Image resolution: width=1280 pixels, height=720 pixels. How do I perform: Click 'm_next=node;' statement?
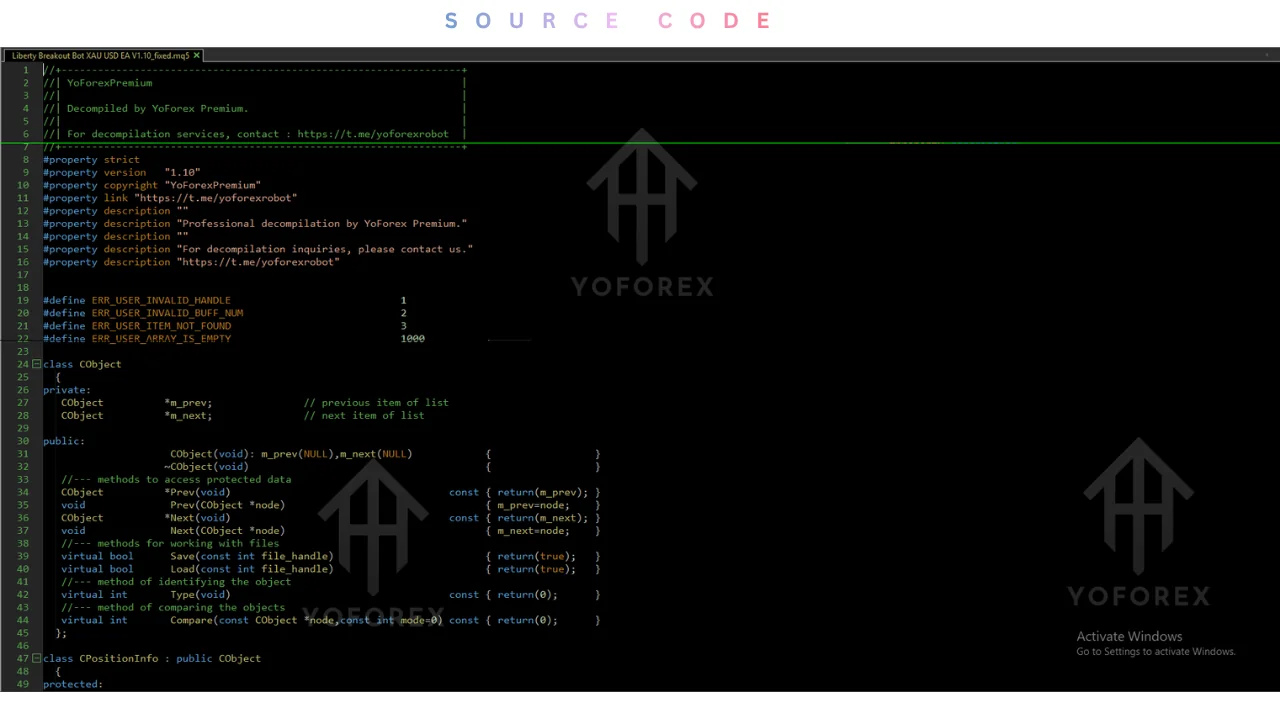(533, 531)
